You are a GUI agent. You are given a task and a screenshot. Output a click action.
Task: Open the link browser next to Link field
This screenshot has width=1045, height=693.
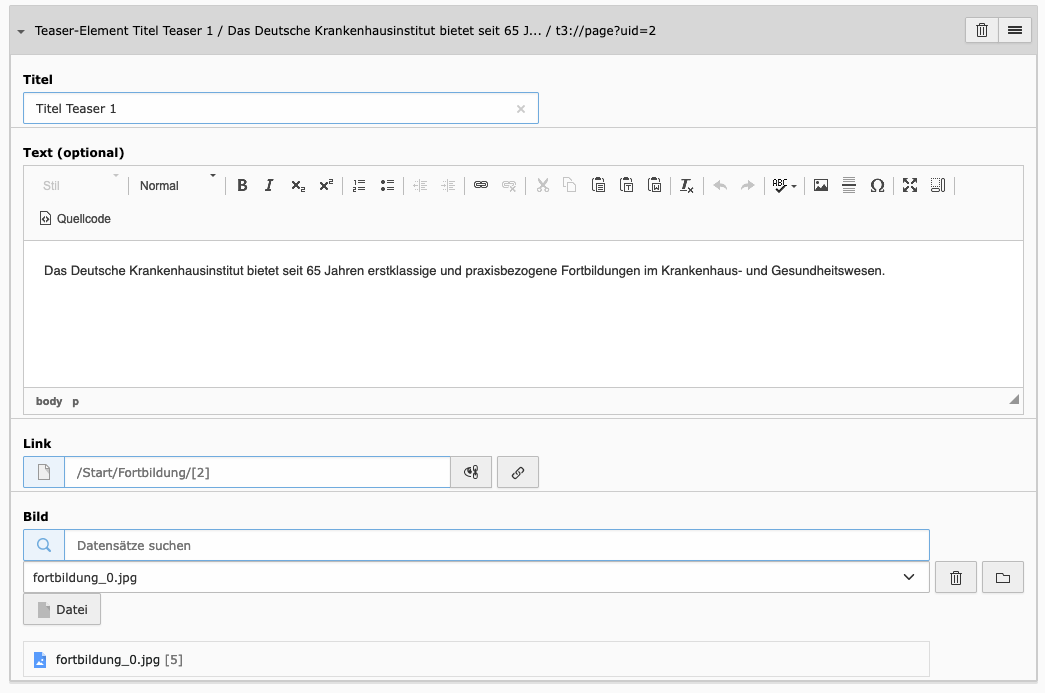tap(517, 473)
